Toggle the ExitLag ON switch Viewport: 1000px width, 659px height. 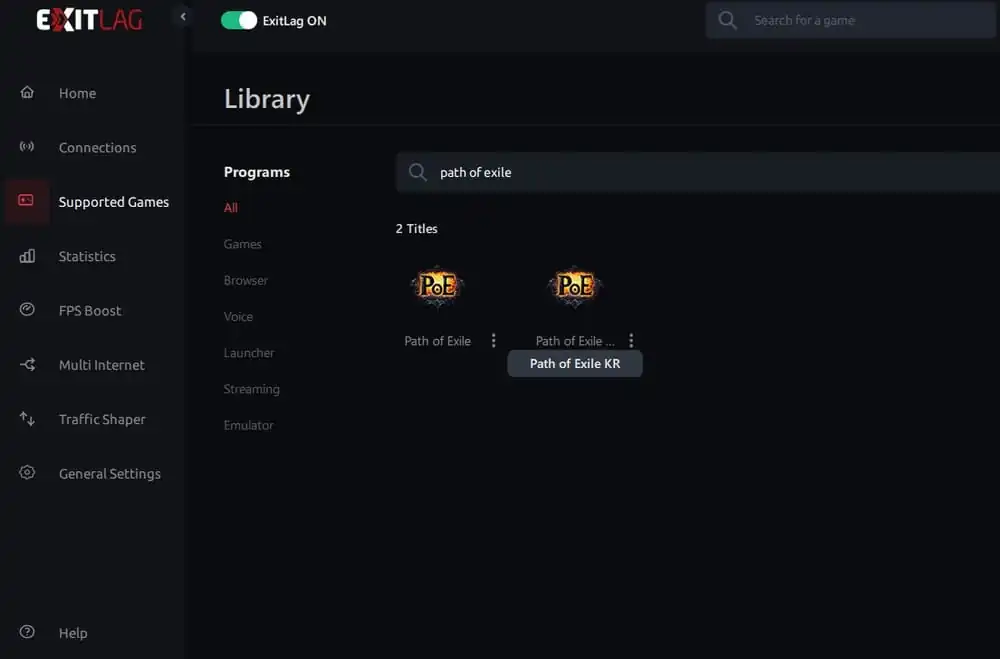click(239, 20)
